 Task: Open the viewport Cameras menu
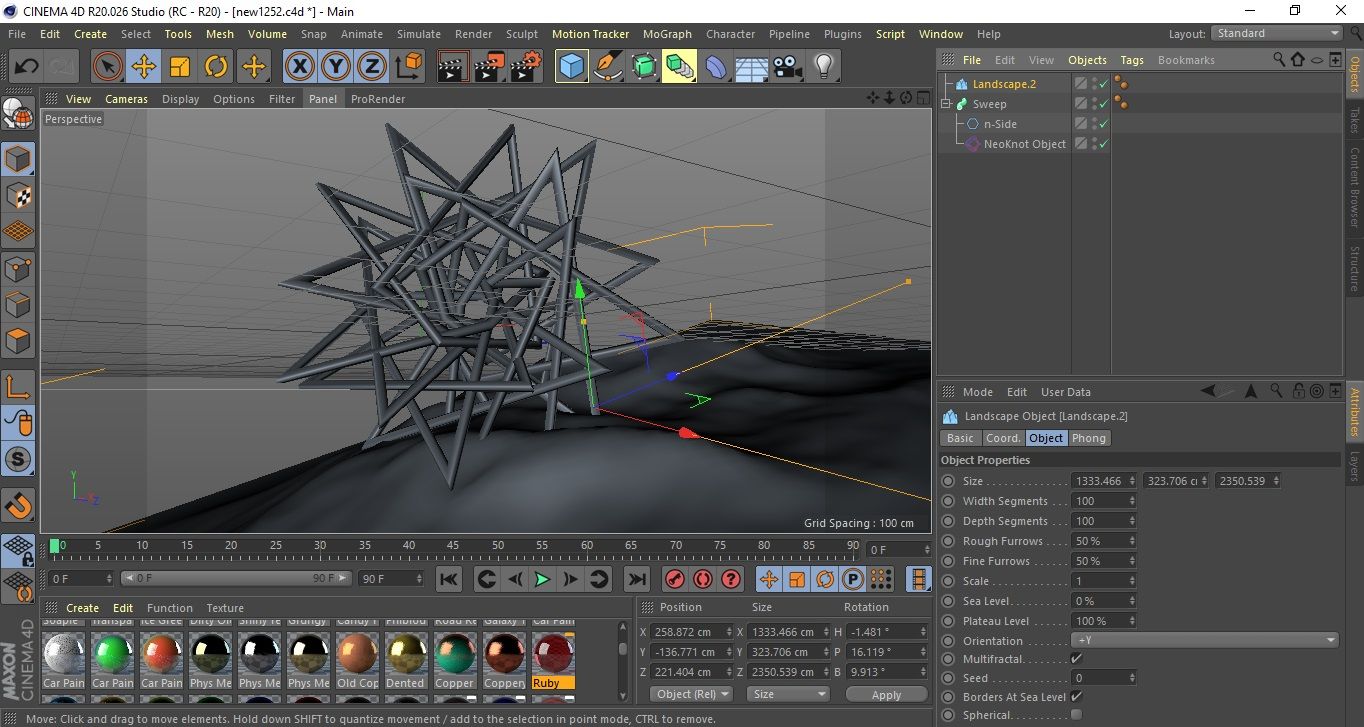pyautogui.click(x=126, y=99)
